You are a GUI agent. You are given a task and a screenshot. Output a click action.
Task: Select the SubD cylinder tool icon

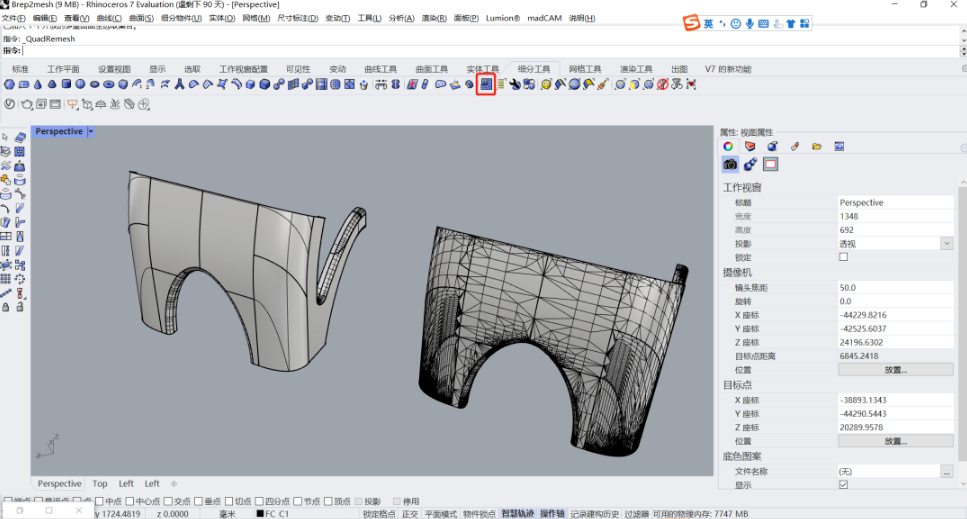point(66,84)
